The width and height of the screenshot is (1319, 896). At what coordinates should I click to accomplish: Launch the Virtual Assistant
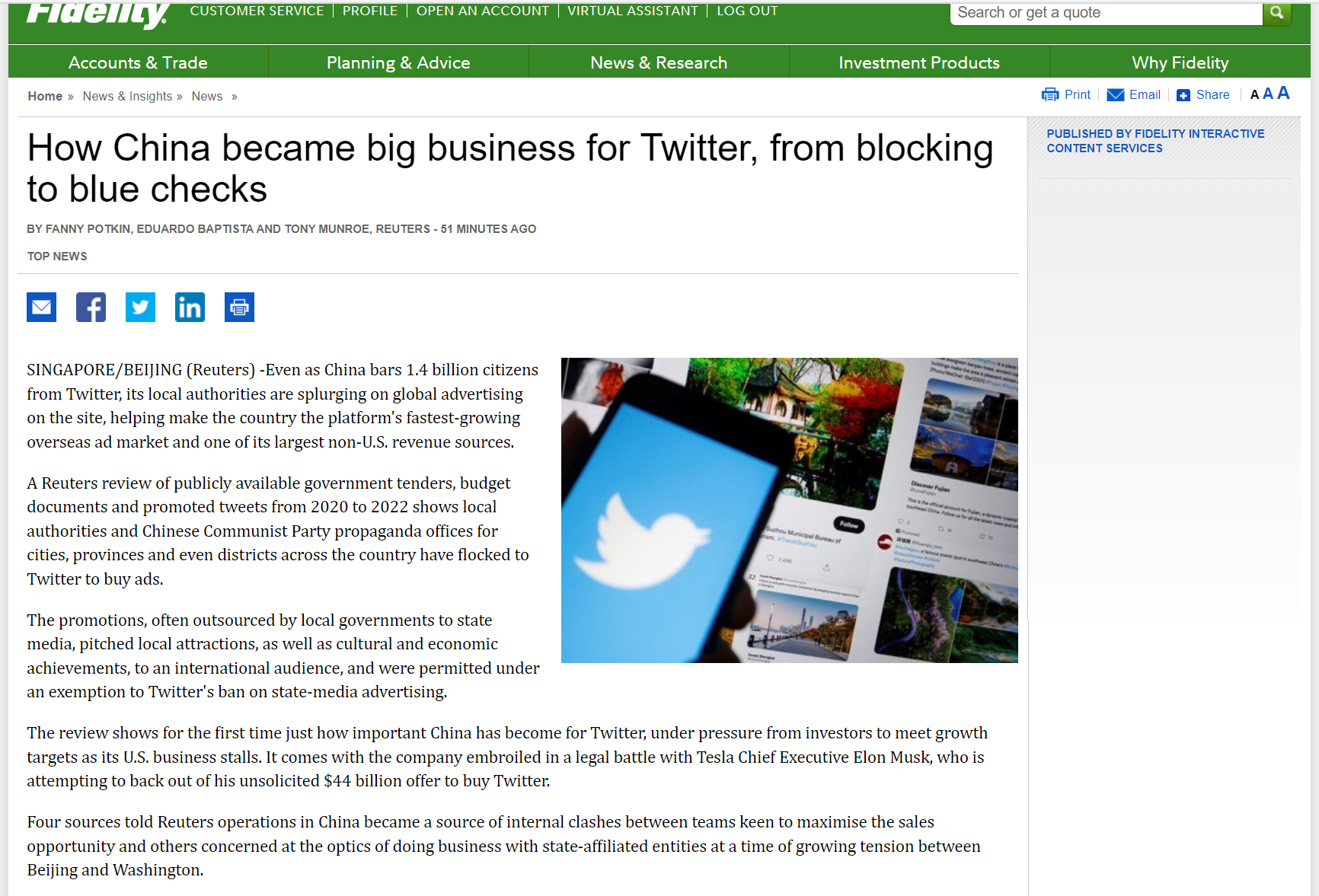pyautogui.click(x=633, y=11)
